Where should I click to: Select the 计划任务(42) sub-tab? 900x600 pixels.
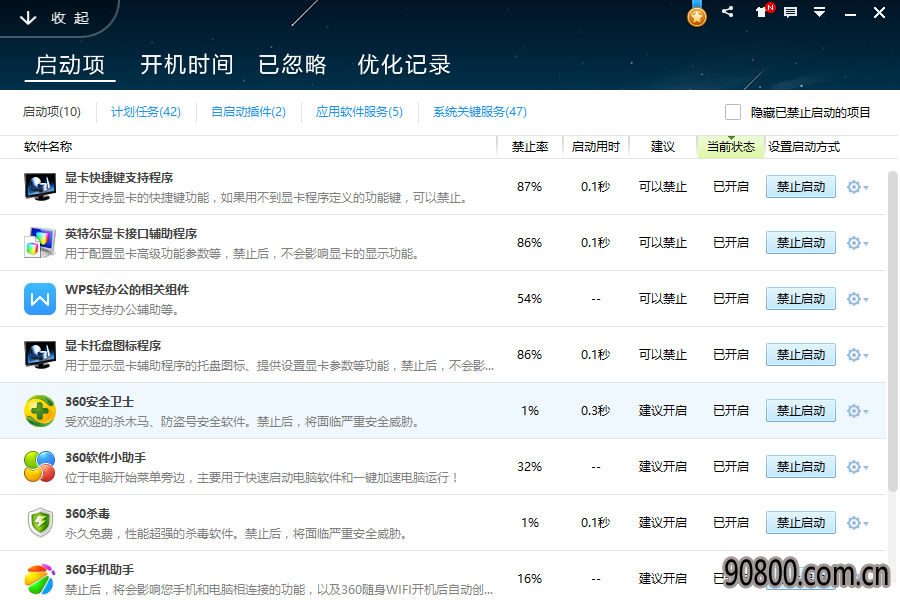146,112
